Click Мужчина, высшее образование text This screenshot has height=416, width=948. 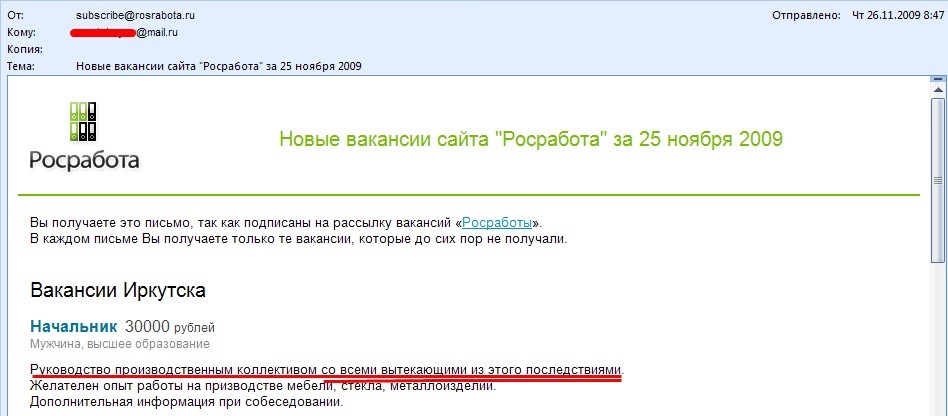120,344
